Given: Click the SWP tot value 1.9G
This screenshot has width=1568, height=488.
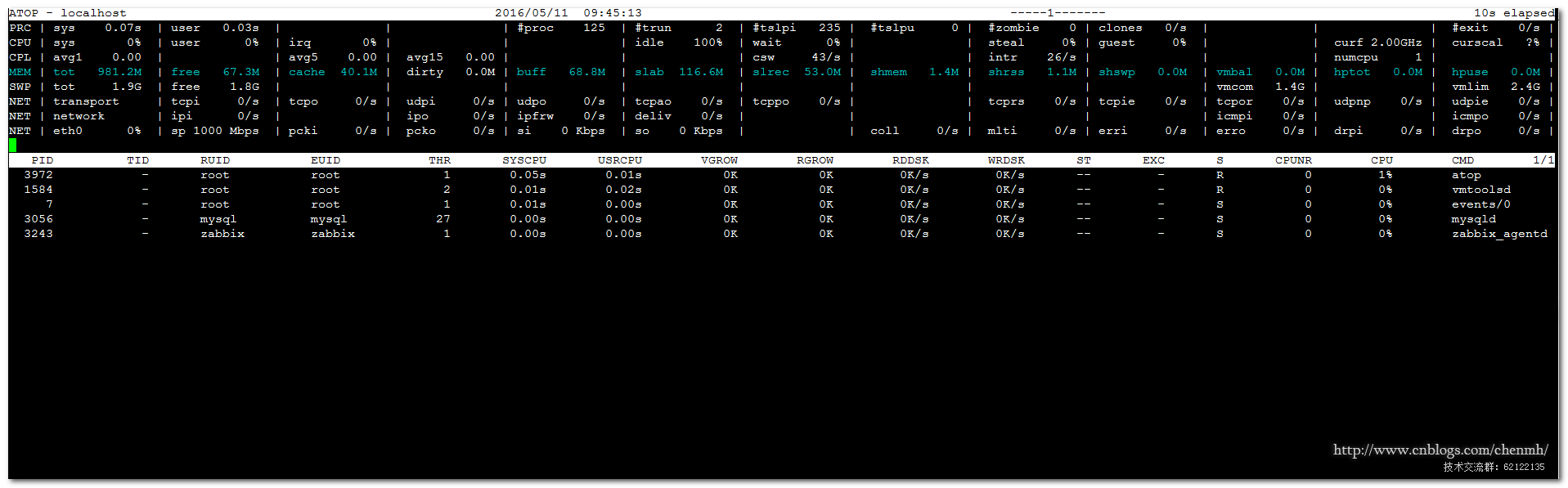Looking at the screenshot, I should [x=127, y=87].
